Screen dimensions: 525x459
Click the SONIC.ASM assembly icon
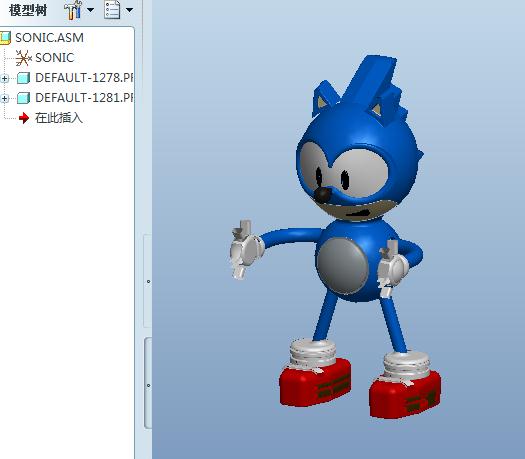(x=5, y=38)
